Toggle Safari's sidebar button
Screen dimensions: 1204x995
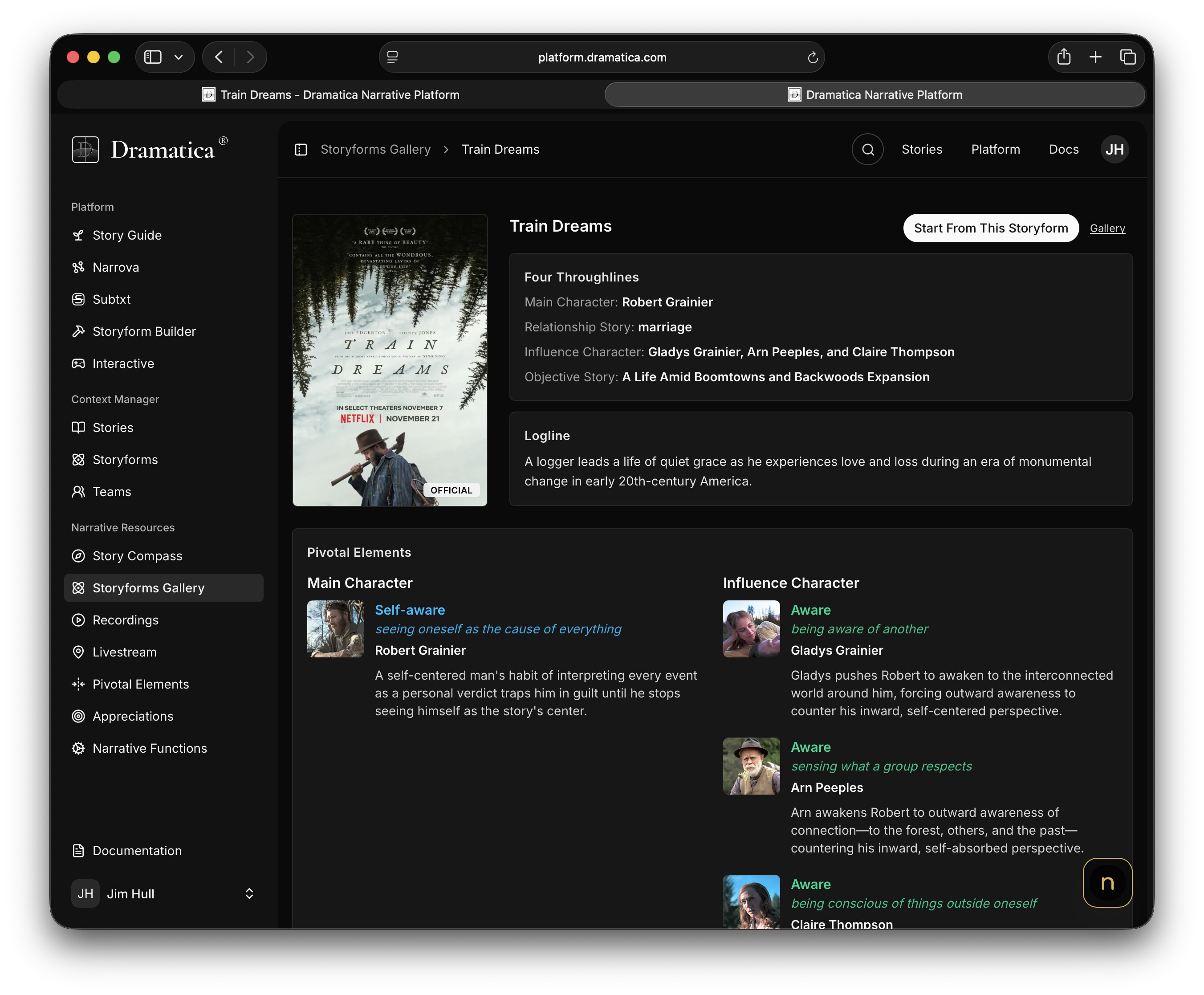(152, 57)
